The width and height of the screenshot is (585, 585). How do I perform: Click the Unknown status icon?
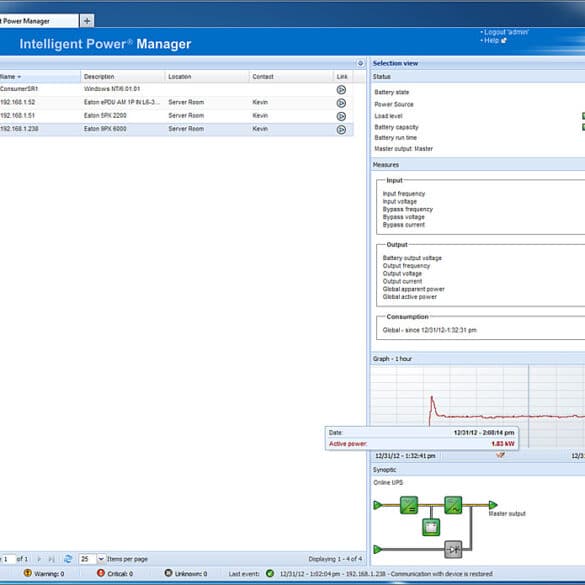(x=168, y=573)
